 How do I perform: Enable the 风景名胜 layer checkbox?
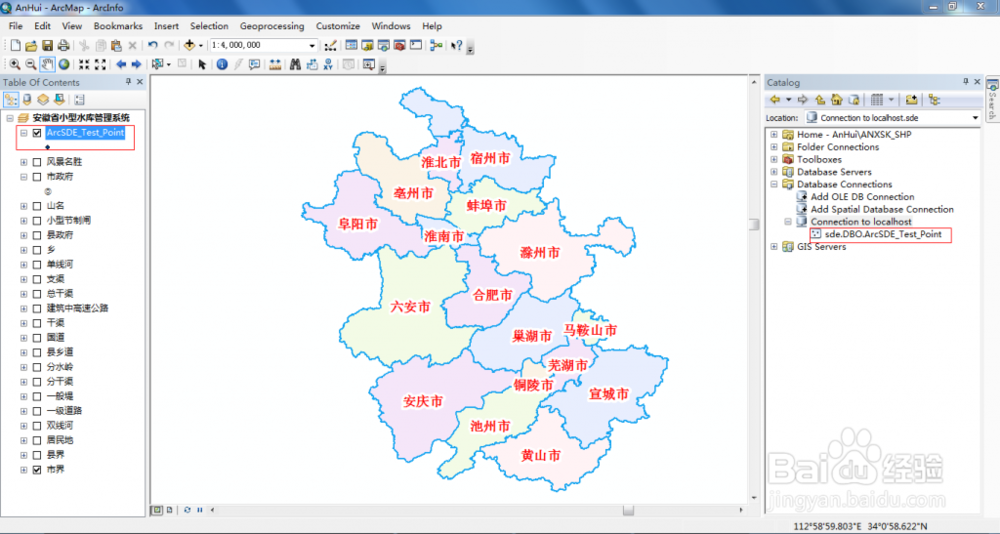tap(36, 162)
